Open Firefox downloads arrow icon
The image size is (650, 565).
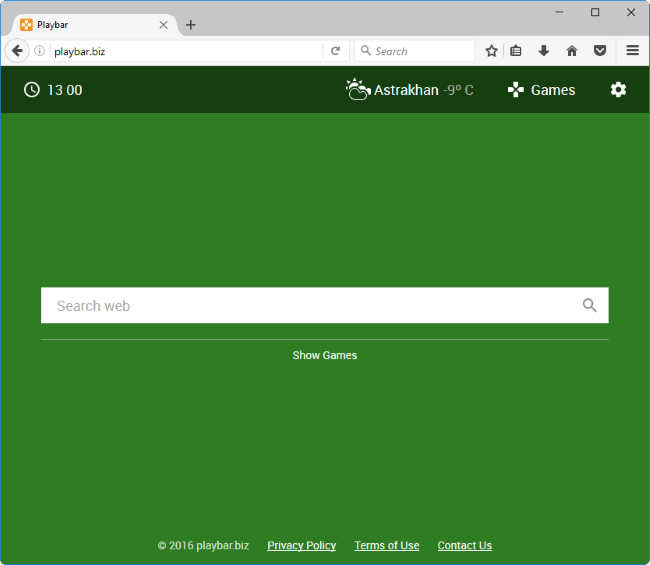pyautogui.click(x=544, y=51)
